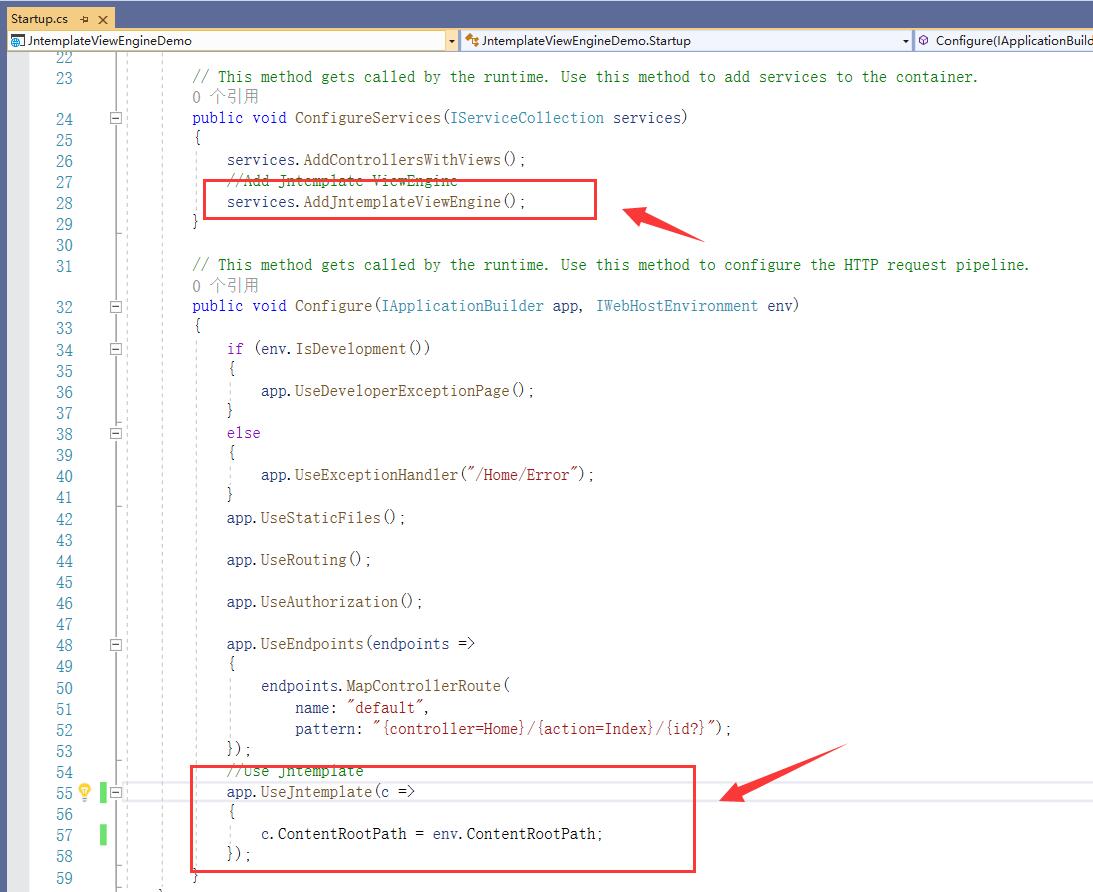Click 'app.UseStaticFiles' on line 42
This screenshot has width=1093, height=892.
pyautogui.click(x=303, y=518)
